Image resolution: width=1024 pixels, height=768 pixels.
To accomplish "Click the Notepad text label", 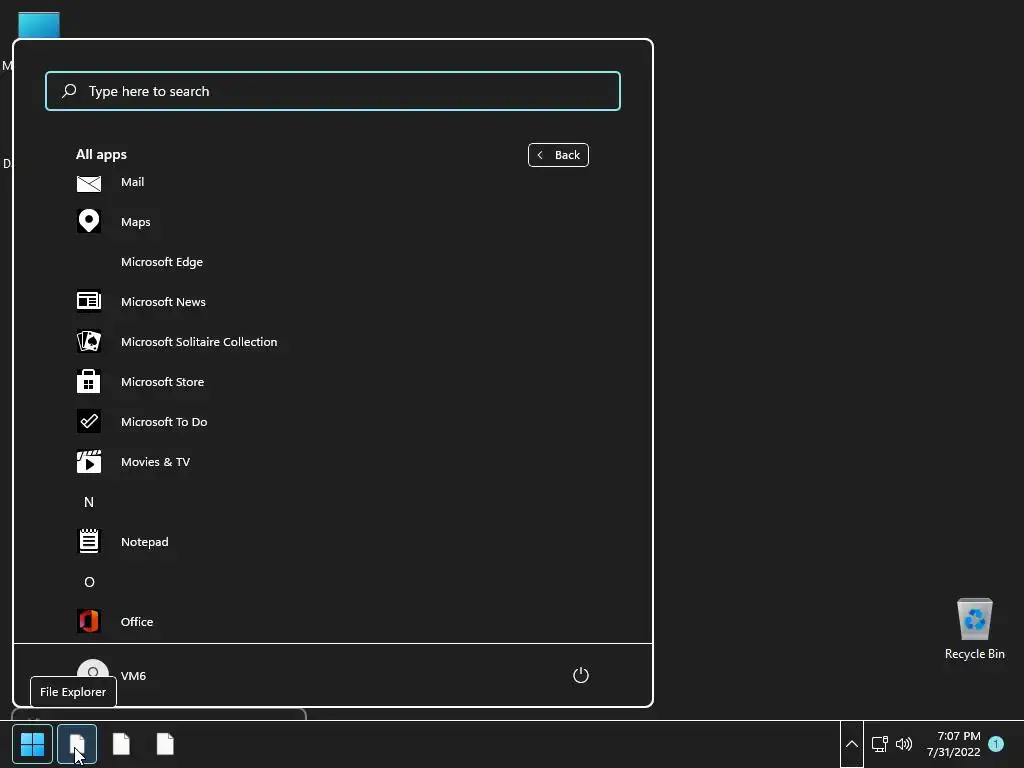I will coord(144,542).
